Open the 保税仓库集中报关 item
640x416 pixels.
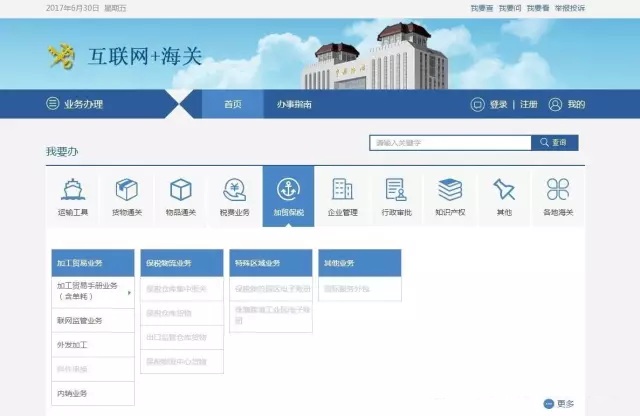(x=182, y=289)
